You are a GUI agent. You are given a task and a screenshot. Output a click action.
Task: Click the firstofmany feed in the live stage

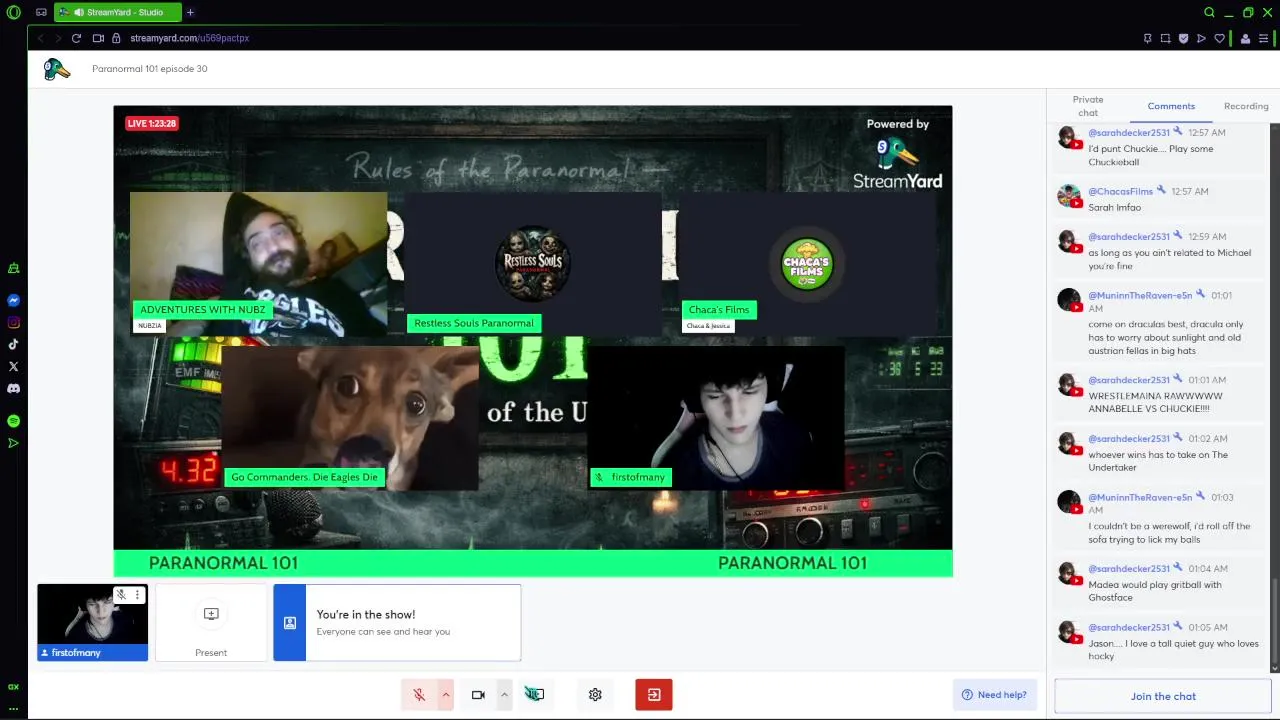(716, 418)
